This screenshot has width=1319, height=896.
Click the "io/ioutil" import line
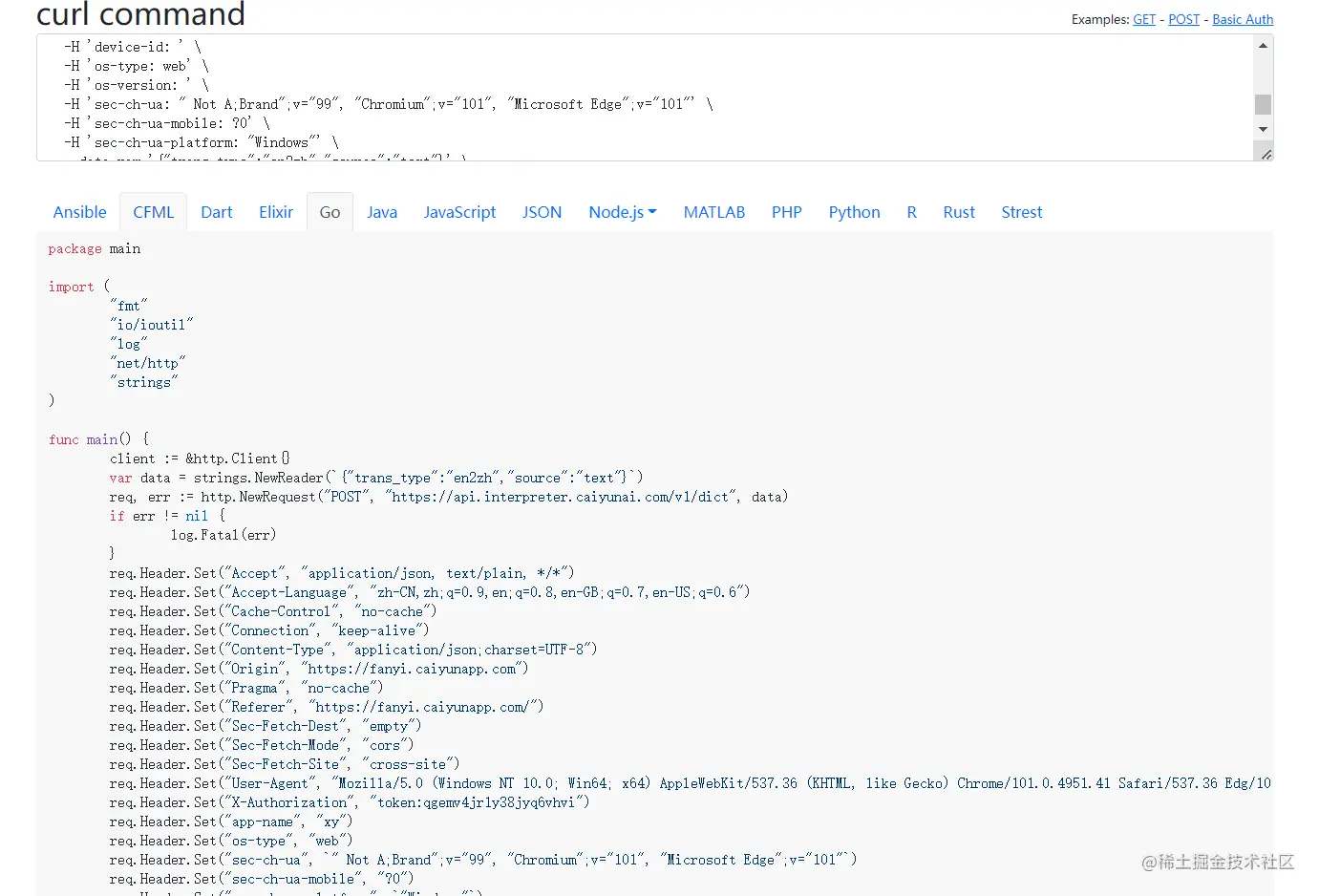tap(151, 325)
